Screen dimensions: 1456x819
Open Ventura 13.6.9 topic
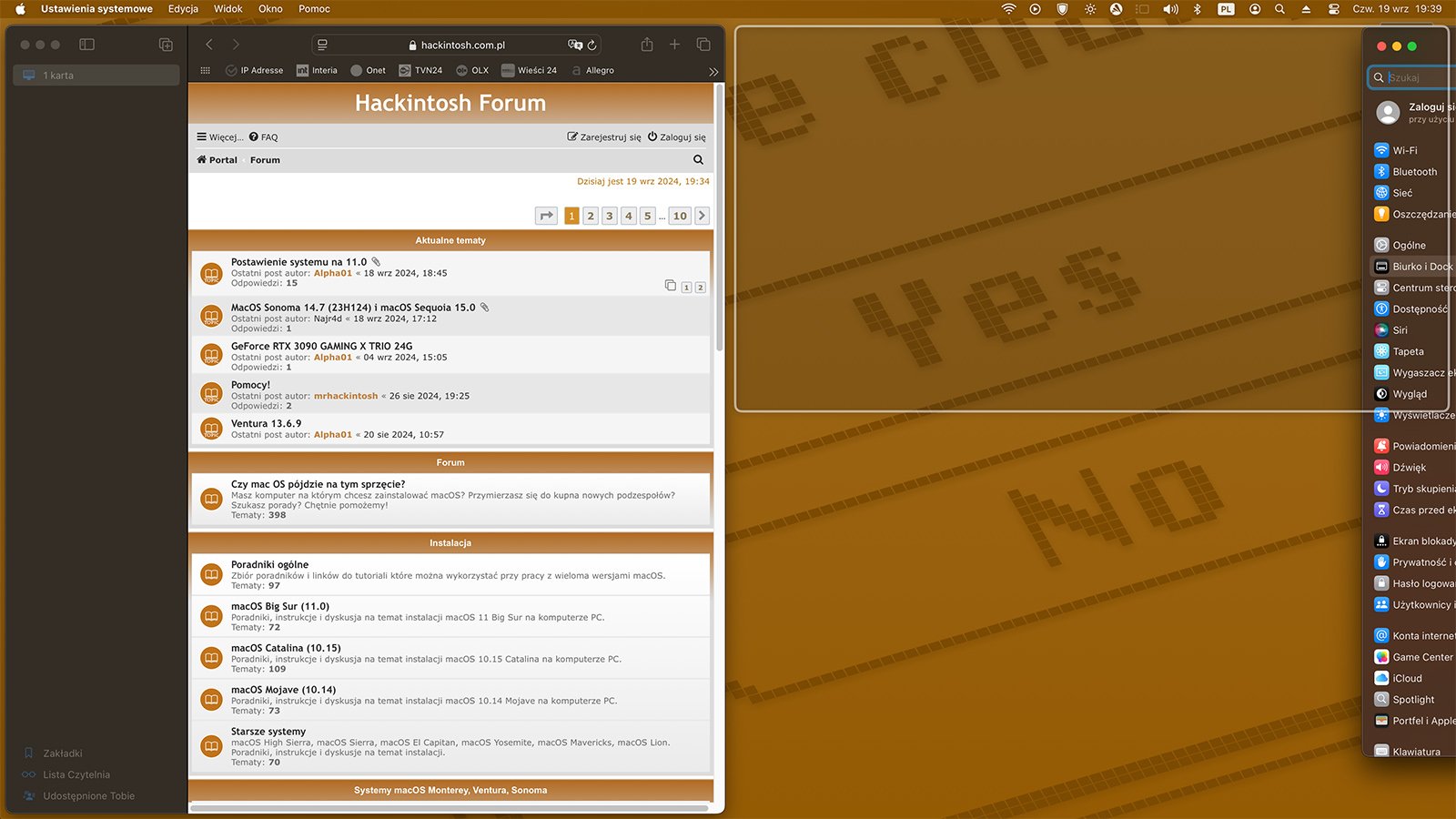[266, 424]
